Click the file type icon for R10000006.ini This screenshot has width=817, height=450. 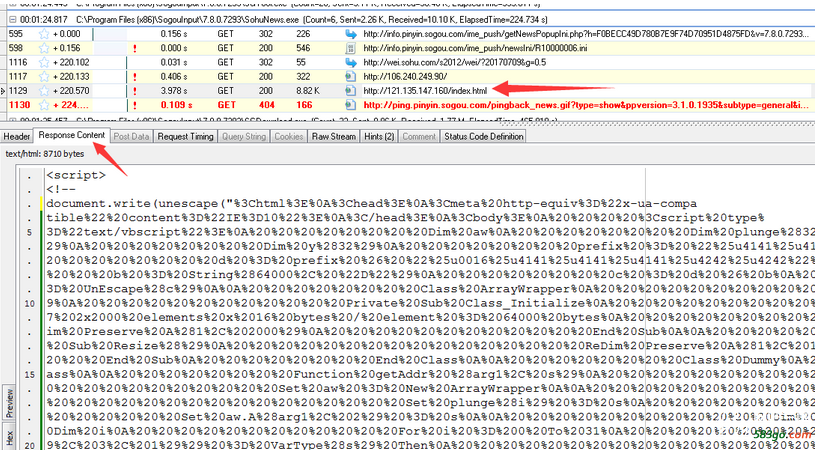[x=351, y=48]
